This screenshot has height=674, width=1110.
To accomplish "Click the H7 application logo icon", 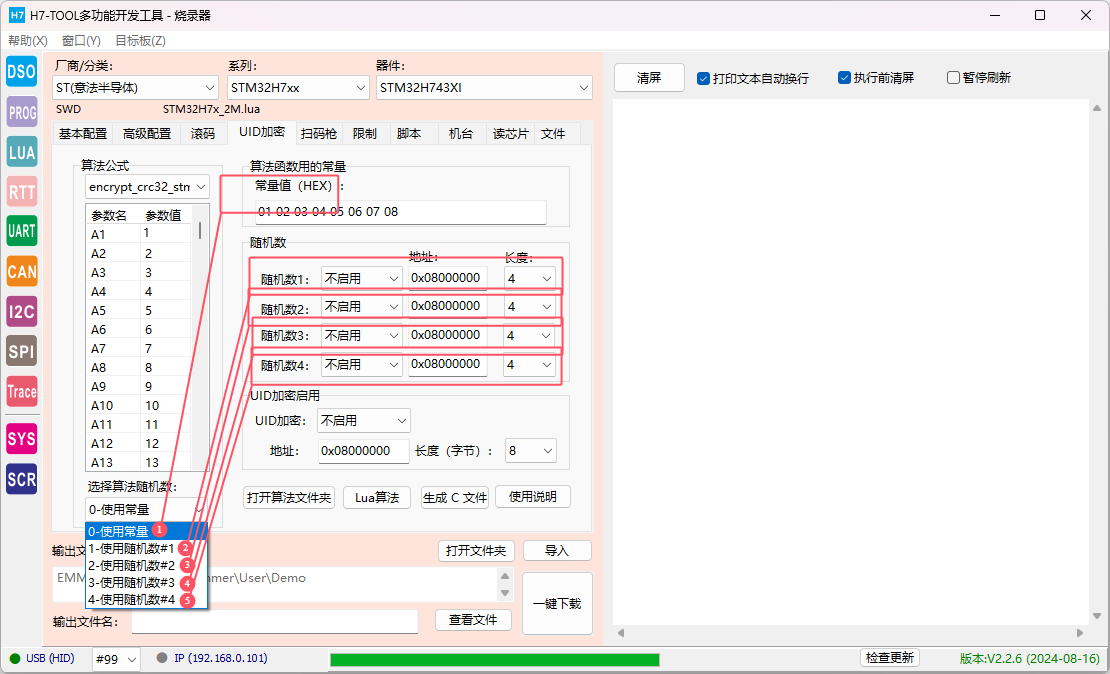I will (16, 15).
